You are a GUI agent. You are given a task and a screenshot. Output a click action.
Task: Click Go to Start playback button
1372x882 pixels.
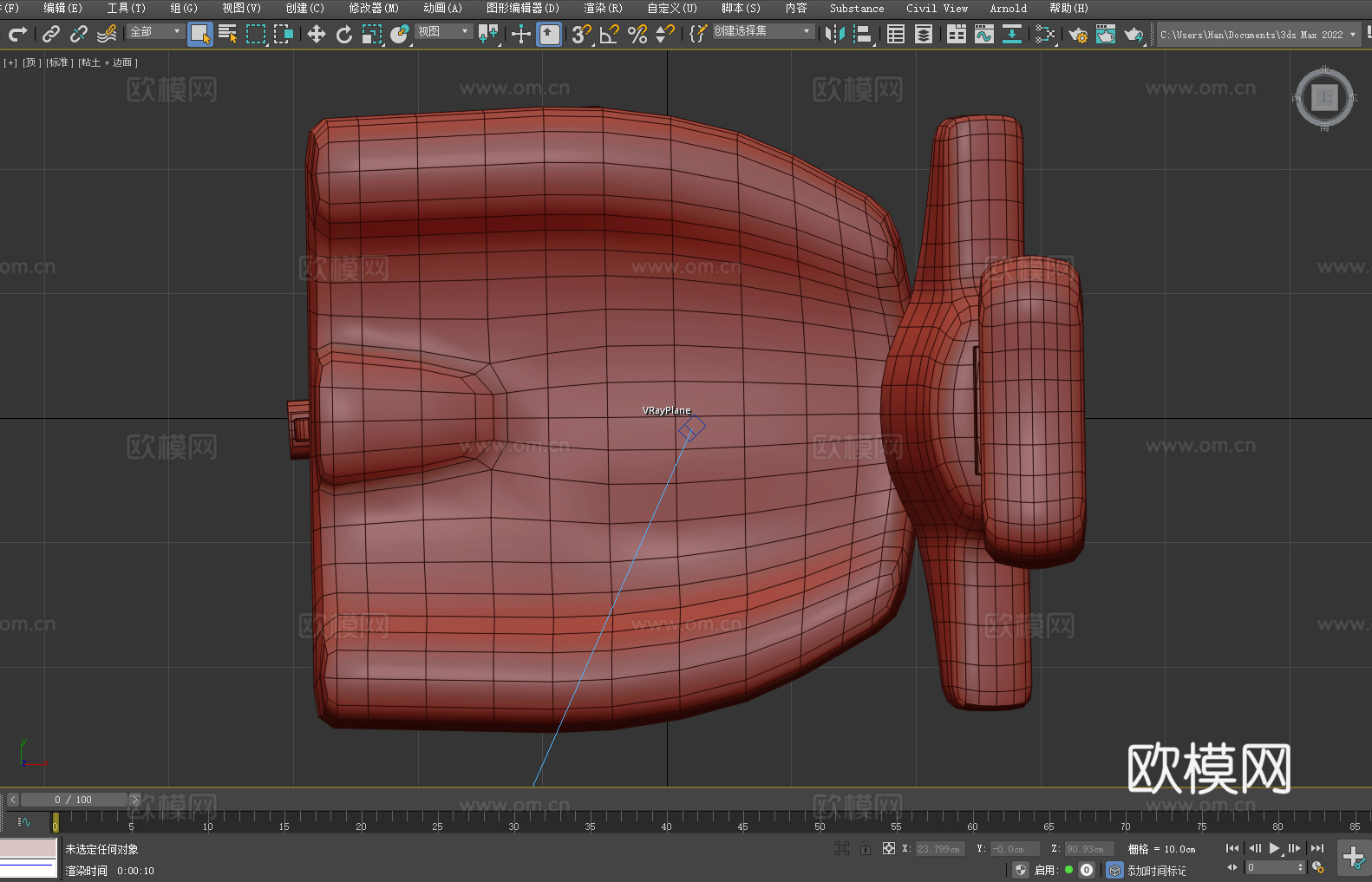[1232, 848]
